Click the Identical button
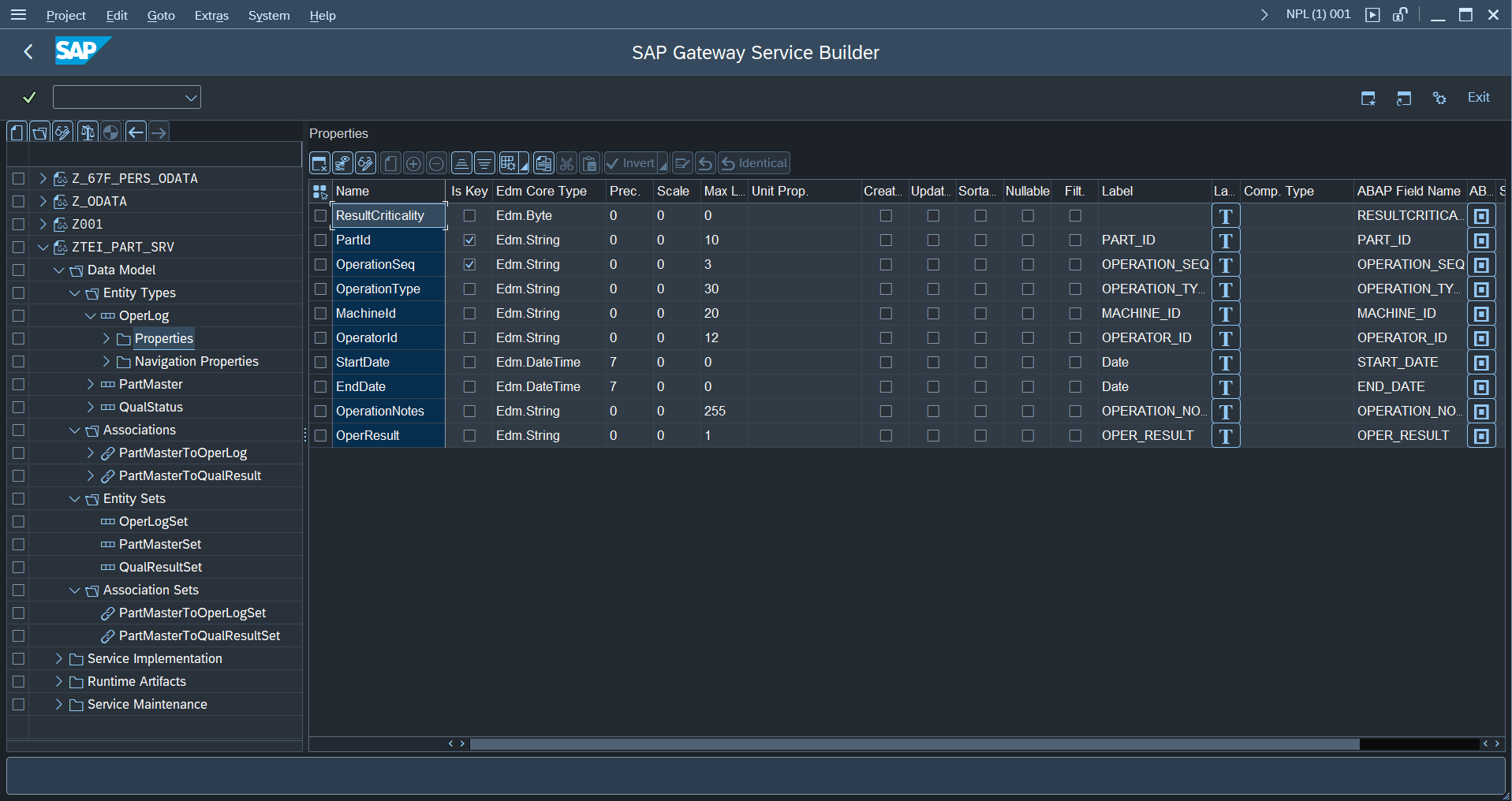 pyautogui.click(x=754, y=163)
